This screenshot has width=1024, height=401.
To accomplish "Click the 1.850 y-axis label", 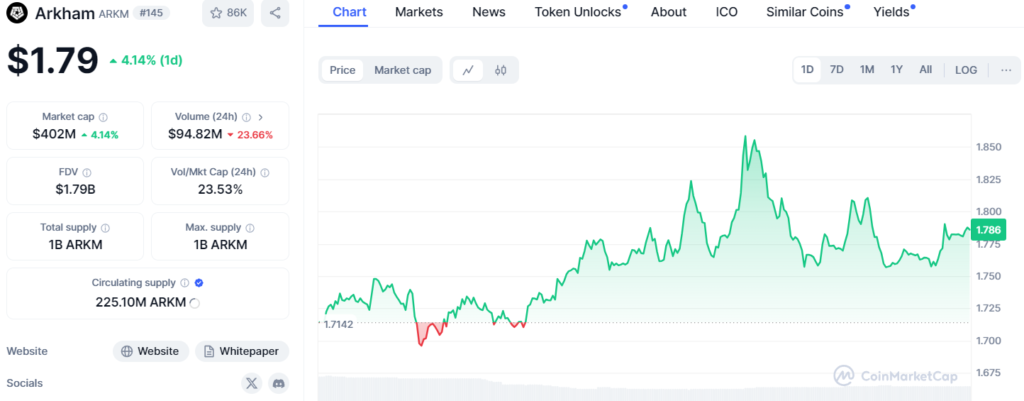I will pyautogui.click(x=989, y=147).
